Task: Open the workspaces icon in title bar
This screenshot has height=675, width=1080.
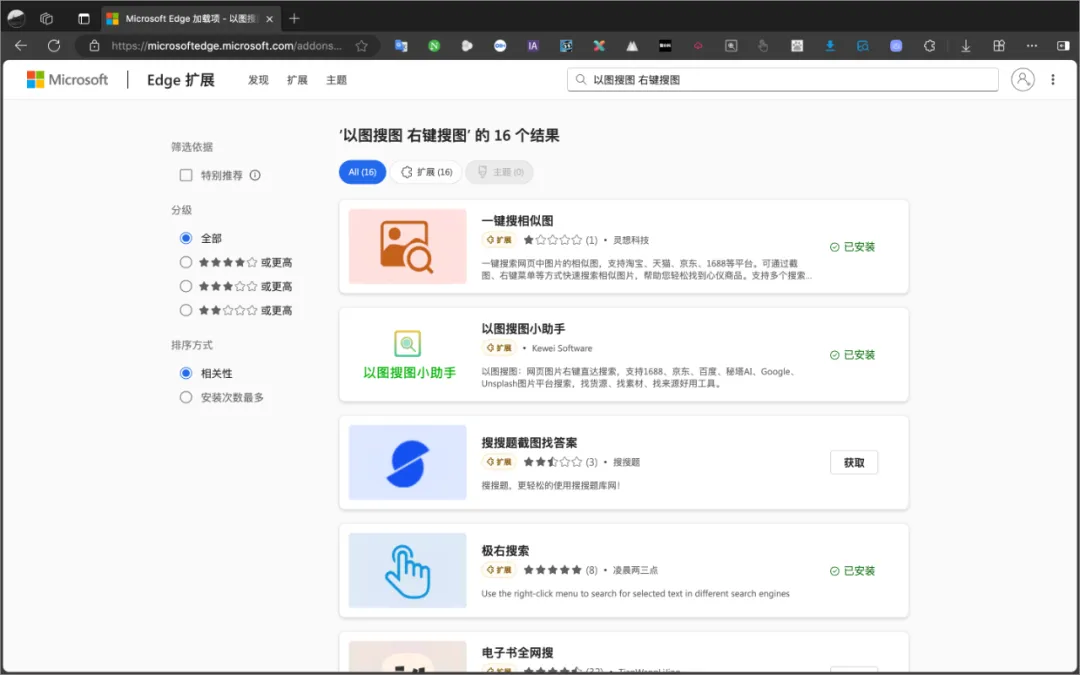Action: (46, 19)
